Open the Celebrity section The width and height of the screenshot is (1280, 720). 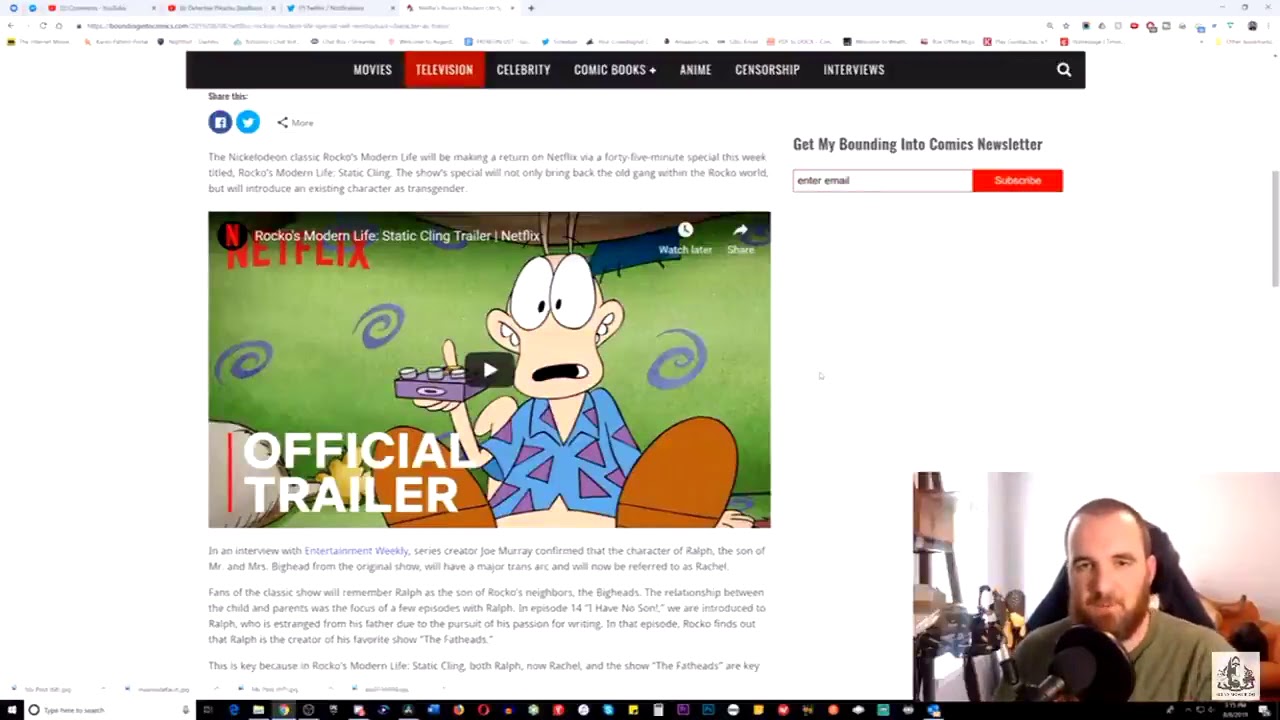[523, 70]
